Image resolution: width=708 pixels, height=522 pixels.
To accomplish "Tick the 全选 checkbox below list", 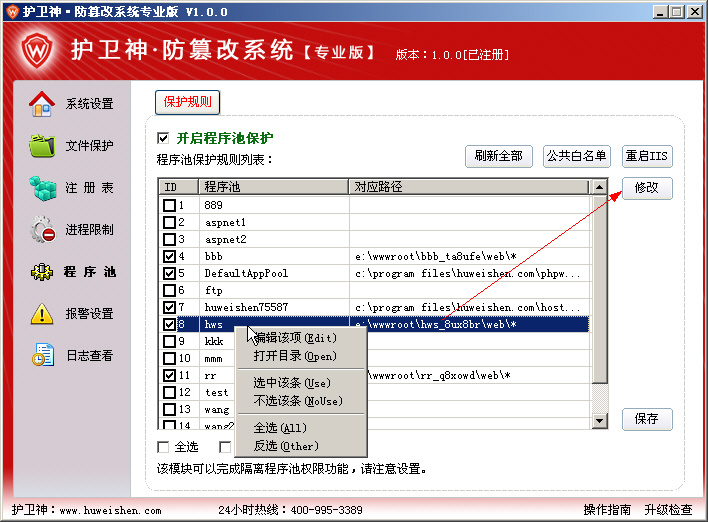I will (x=164, y=447).
